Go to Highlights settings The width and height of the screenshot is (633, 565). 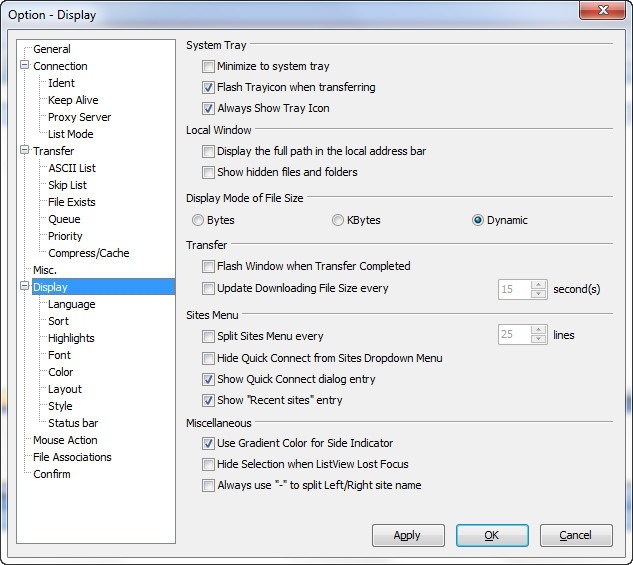click(x=71, y=338)
